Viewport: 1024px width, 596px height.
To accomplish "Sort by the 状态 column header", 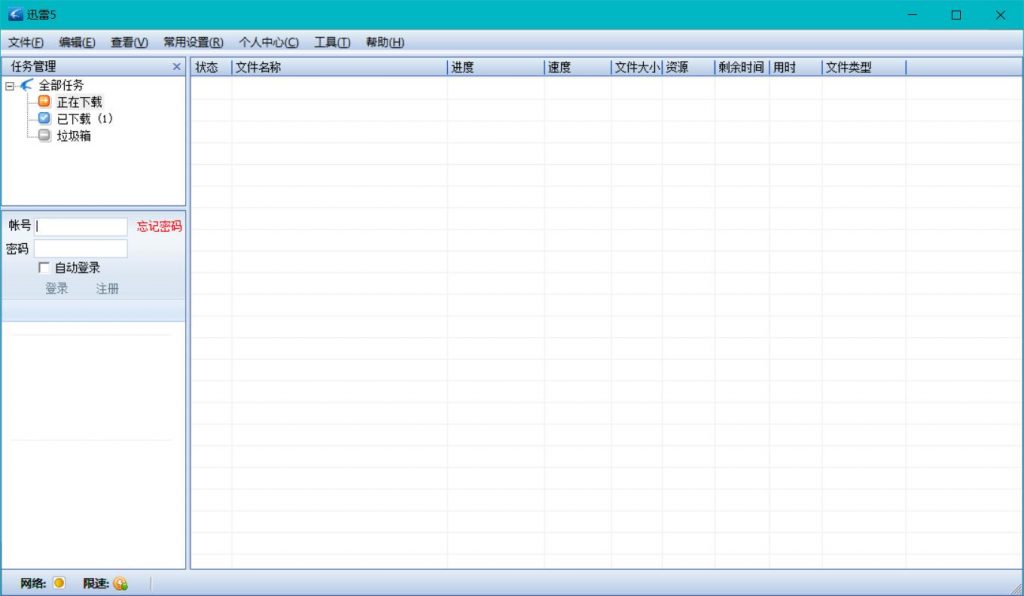I will pos(211,67).
